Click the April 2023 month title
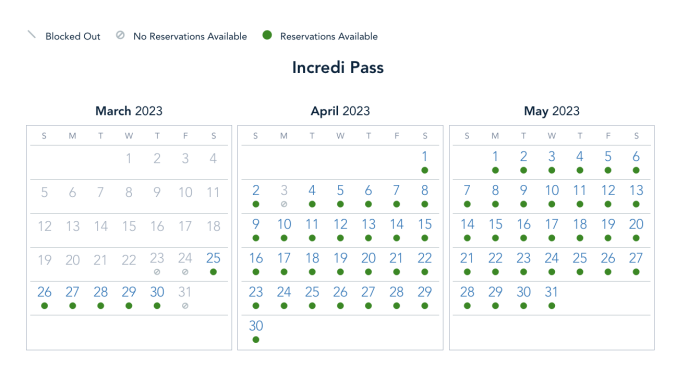The image size is (700, 368). point(340,111)
